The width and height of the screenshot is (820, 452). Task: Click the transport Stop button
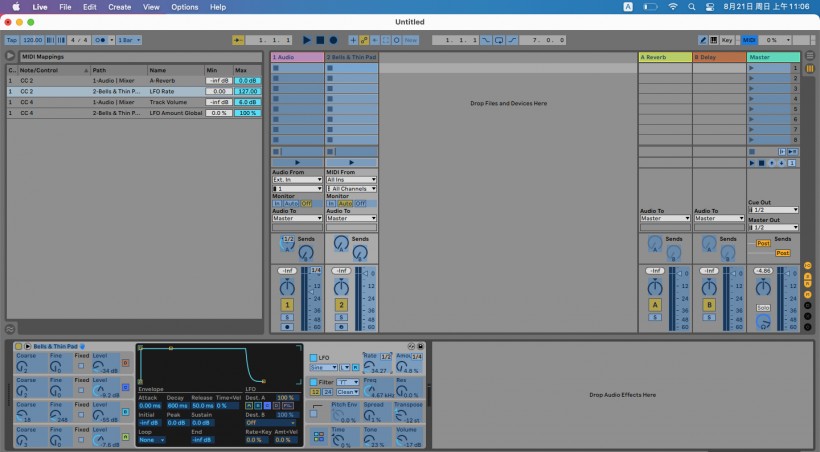coord(320,40)
